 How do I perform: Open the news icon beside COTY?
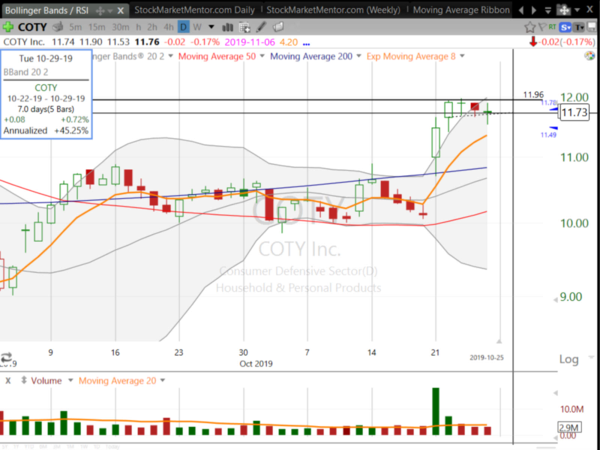(58, 27)
